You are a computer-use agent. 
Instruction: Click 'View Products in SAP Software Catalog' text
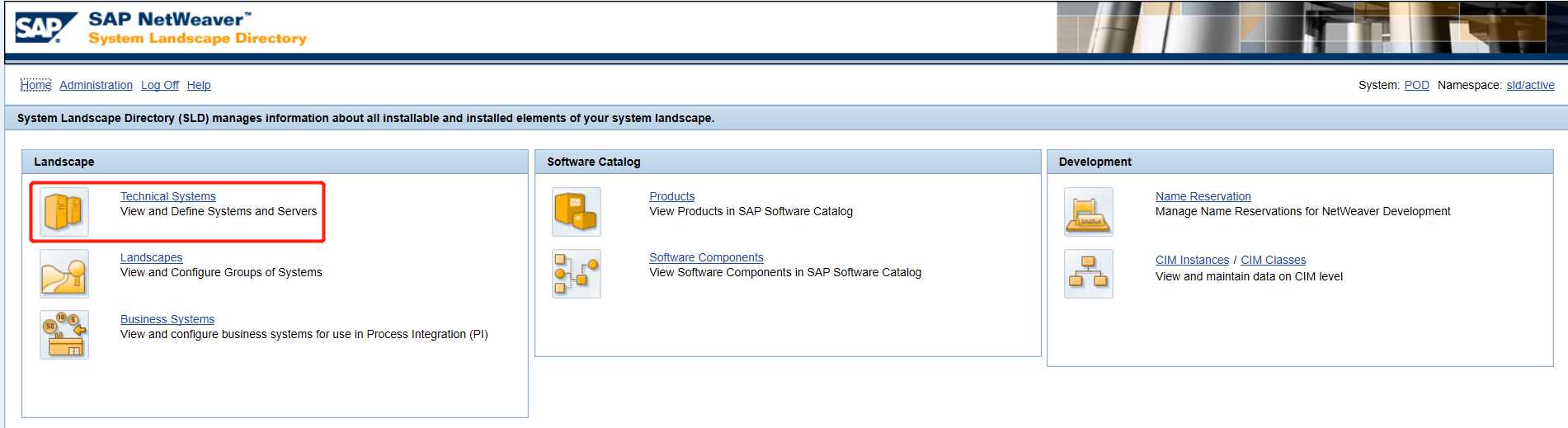pyautogui.click(x=751, y=211)
